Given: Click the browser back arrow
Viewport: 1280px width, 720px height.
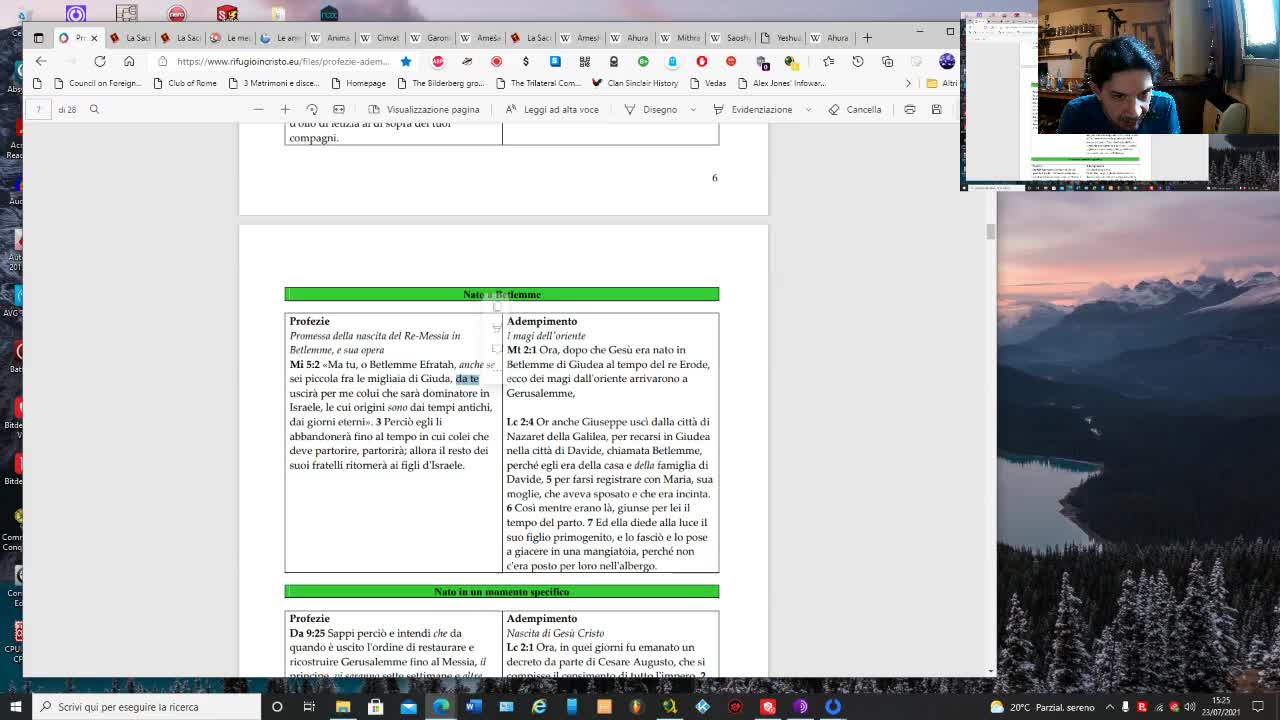Looking at the screenshot, I should [x=41, y=61].
